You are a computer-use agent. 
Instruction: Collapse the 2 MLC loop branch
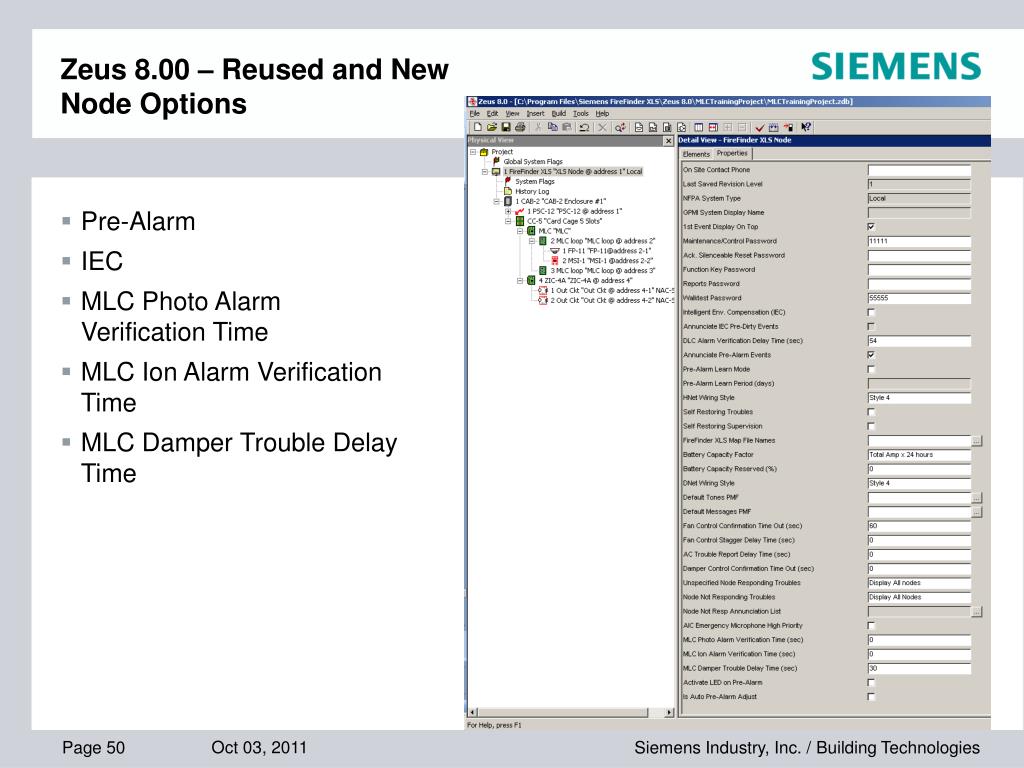click(532, 241)
